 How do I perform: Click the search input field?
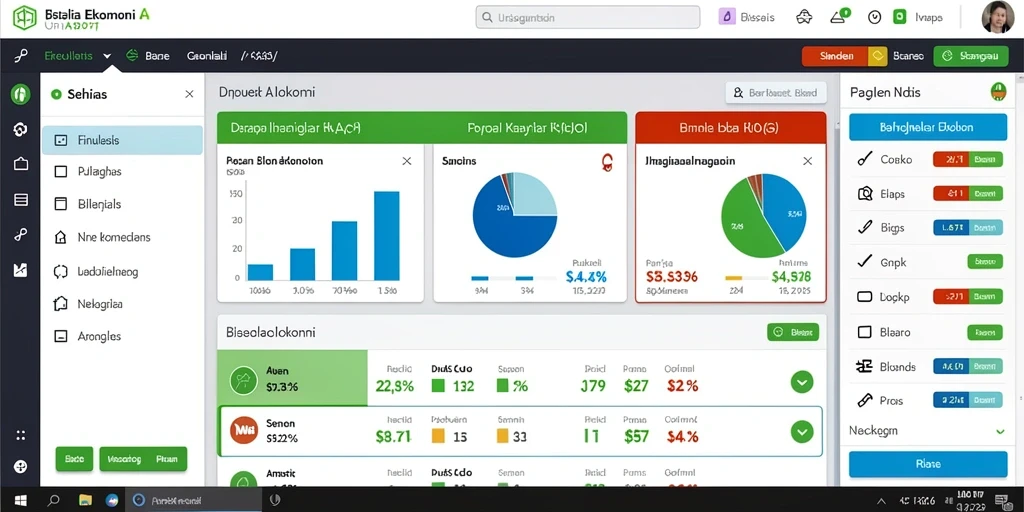588,18
